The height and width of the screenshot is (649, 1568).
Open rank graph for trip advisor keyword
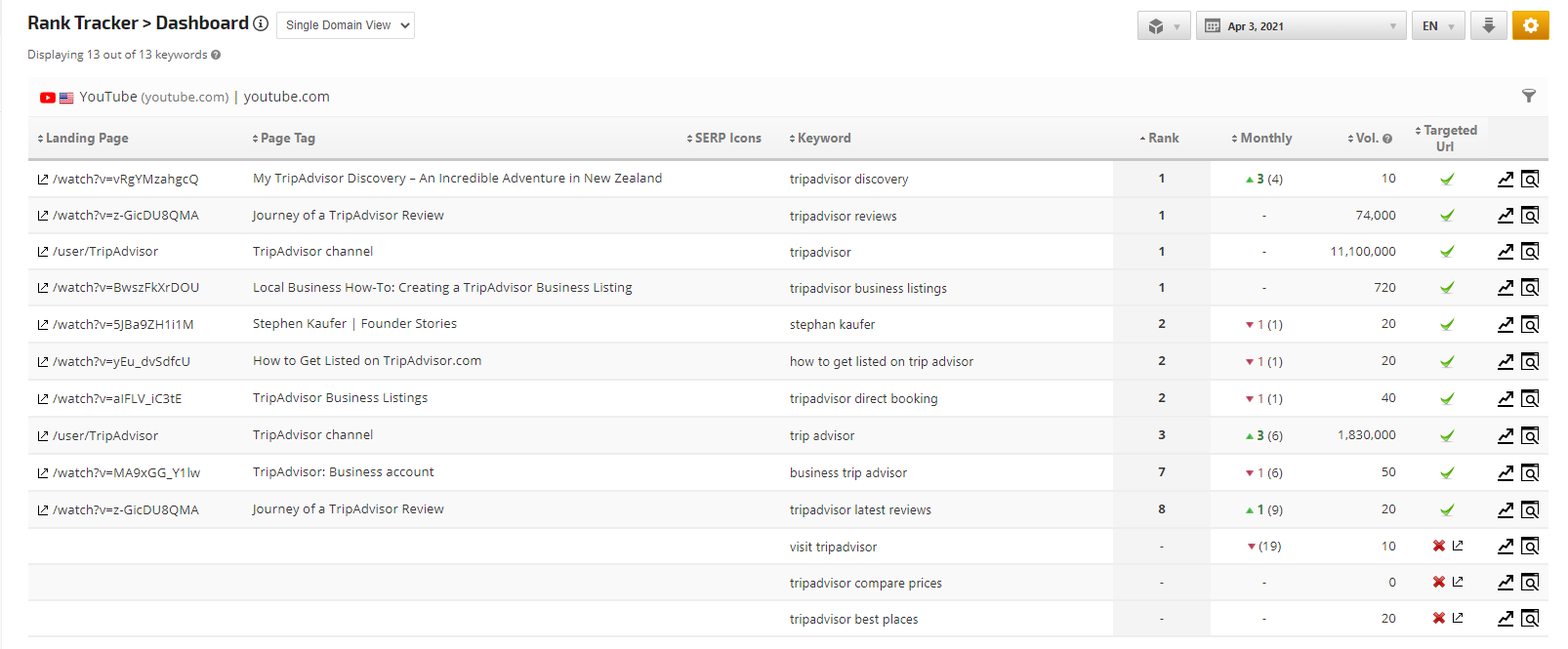(x=1506, y=435)
